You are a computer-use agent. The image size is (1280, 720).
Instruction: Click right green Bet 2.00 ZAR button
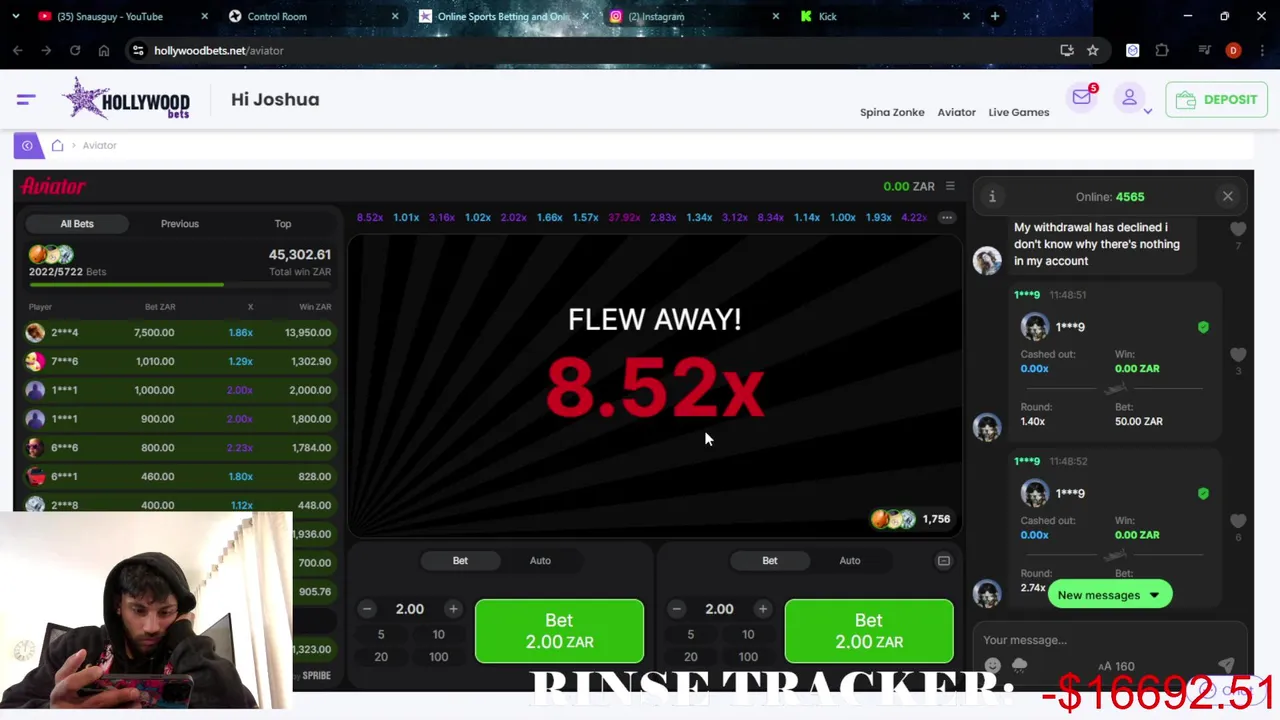(869, 631)
